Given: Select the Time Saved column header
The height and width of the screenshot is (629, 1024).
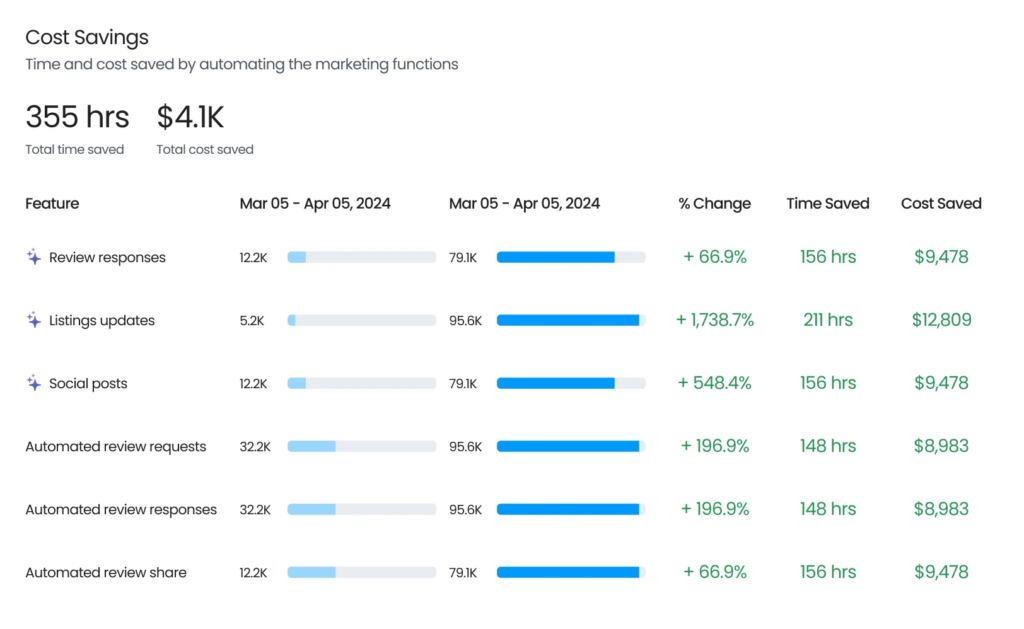Looking at the screenshot, I should pos(828,203).
